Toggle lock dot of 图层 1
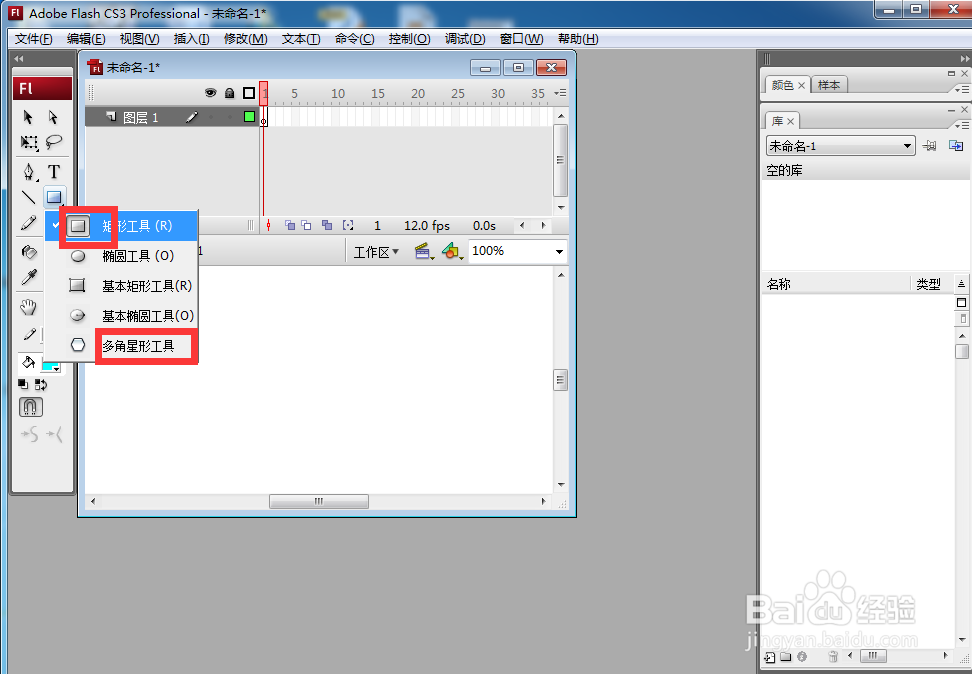 [229, 117]
